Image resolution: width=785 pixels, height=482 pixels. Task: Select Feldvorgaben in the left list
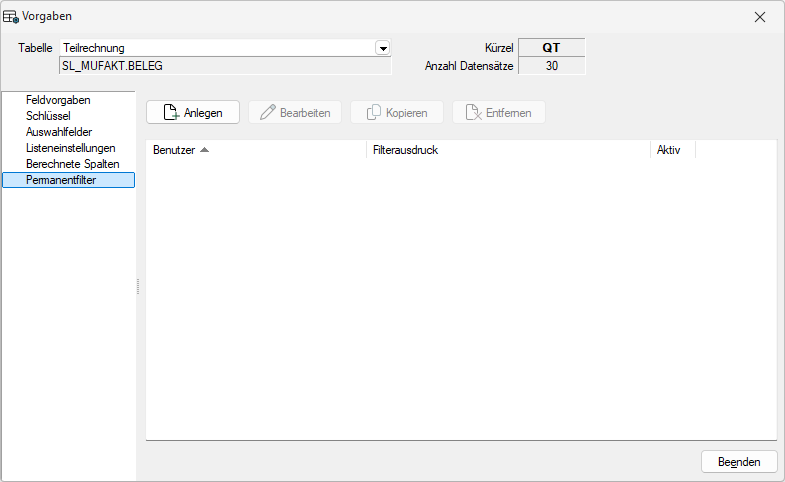click(x=59, y=101)
